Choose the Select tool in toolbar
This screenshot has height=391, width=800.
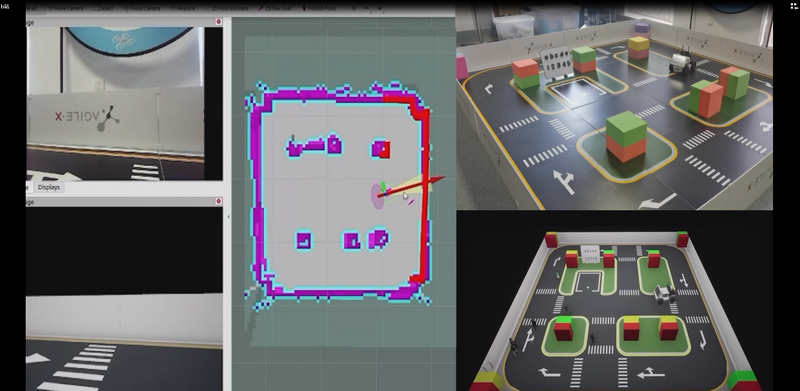104,9
